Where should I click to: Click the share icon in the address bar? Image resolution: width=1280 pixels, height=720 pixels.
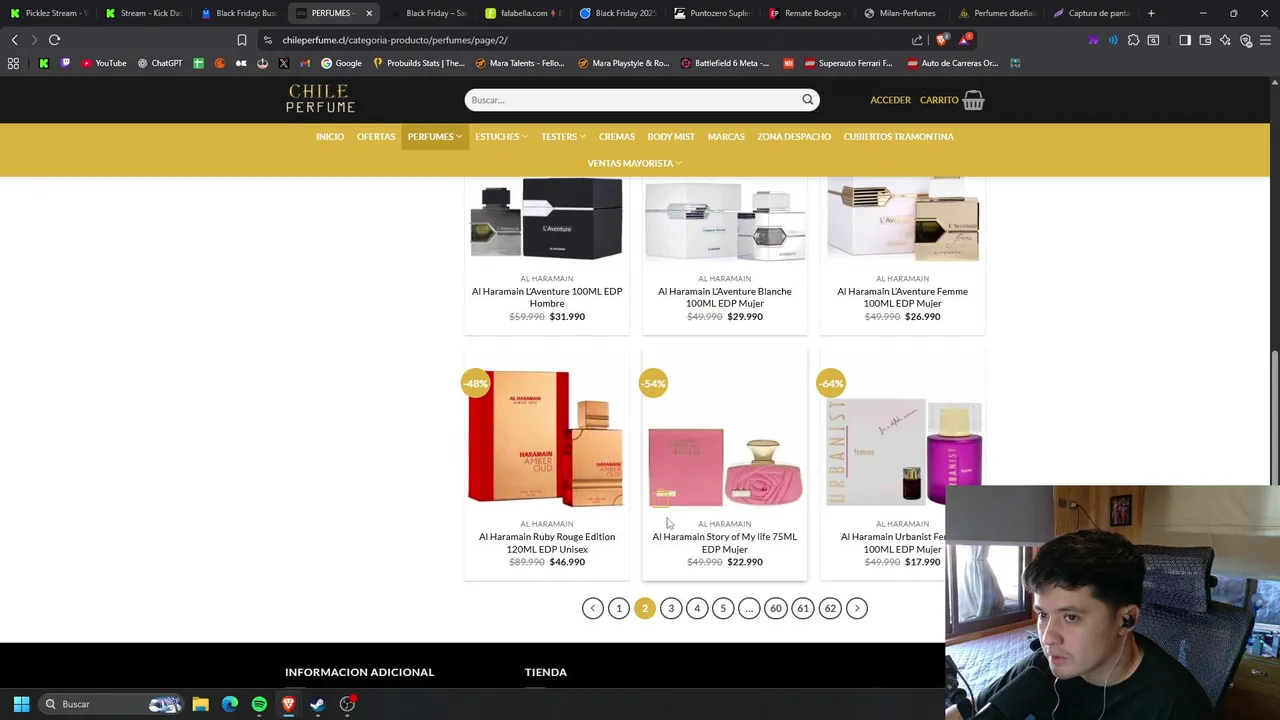point(917,40)
